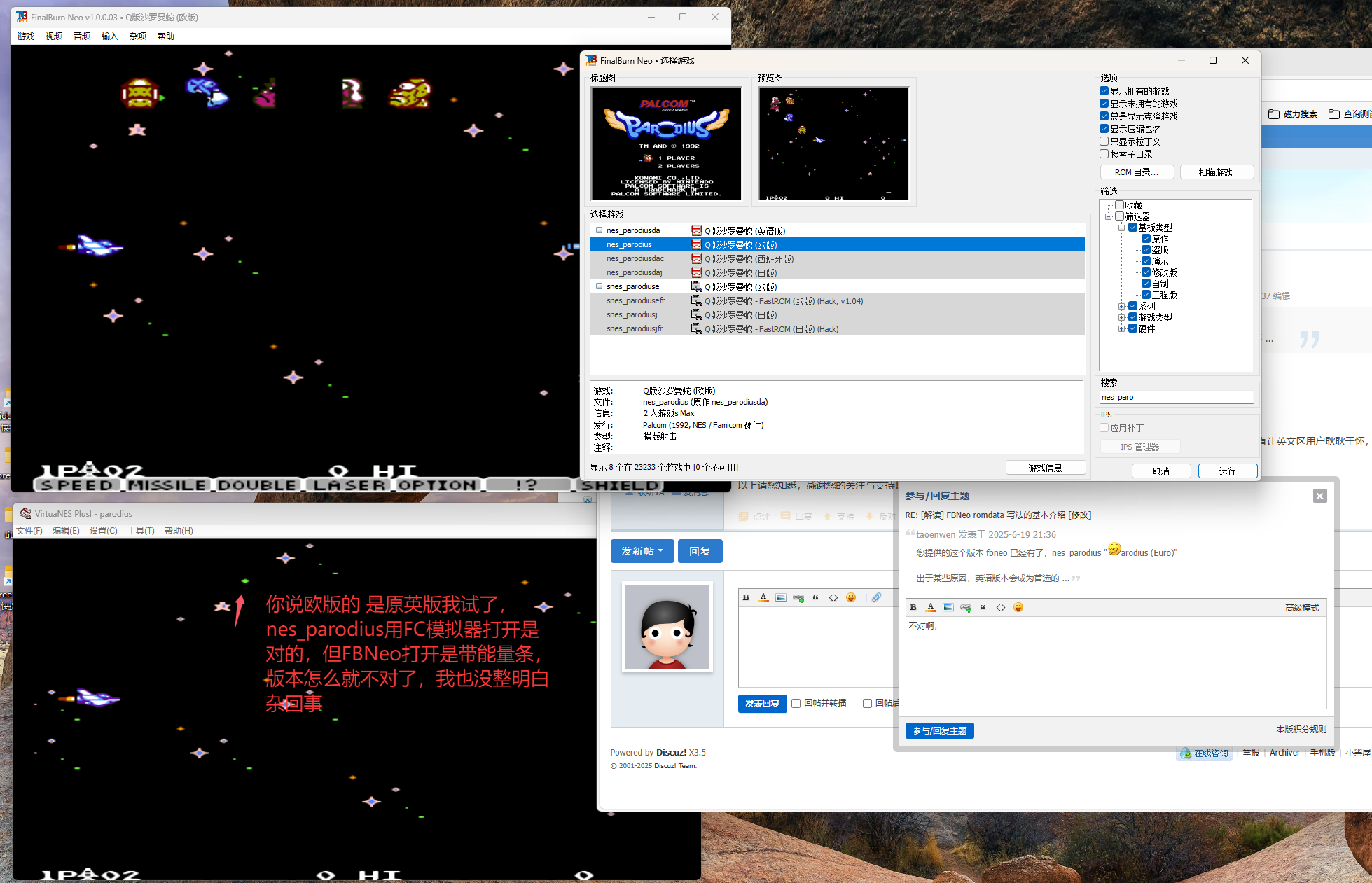Open emoji picker in popup reply editor
The image size is (1372, 883).
coord(1018,607)
